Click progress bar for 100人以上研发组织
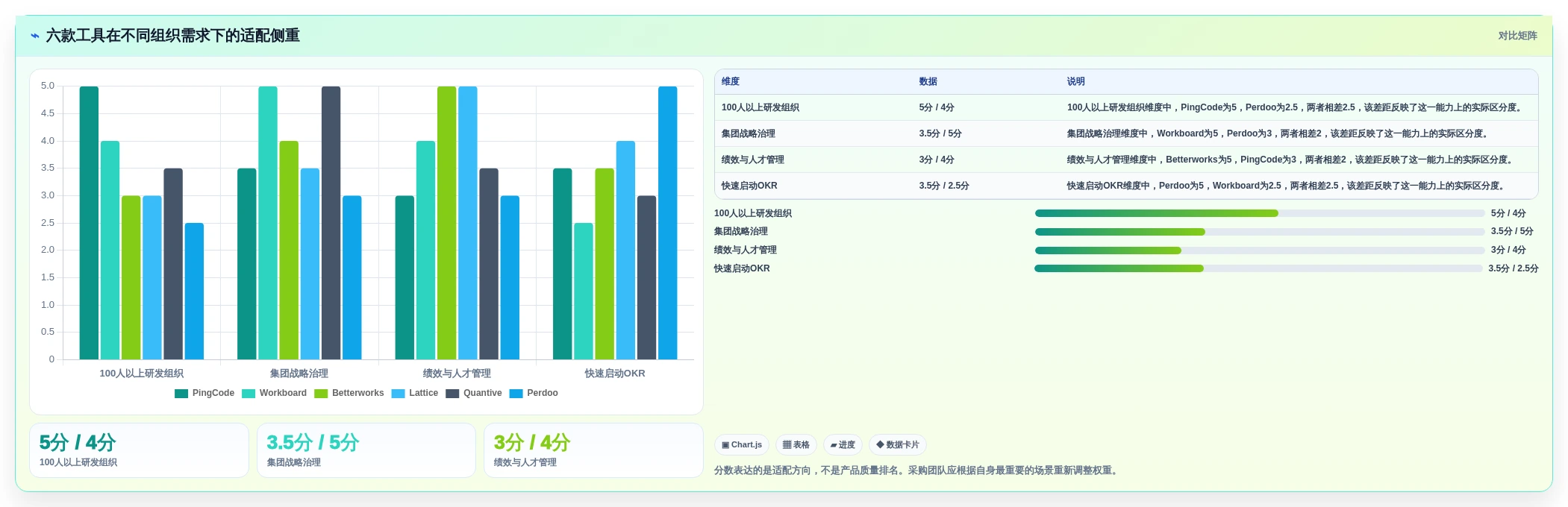 tap(1260, 213)
